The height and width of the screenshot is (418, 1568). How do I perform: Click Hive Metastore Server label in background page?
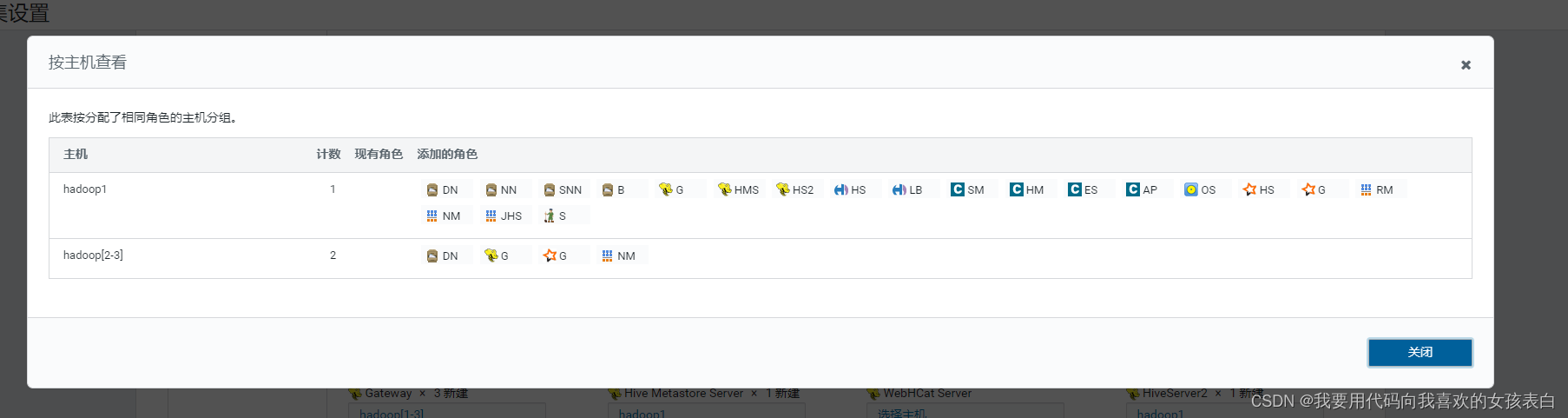tap(683, 394)
